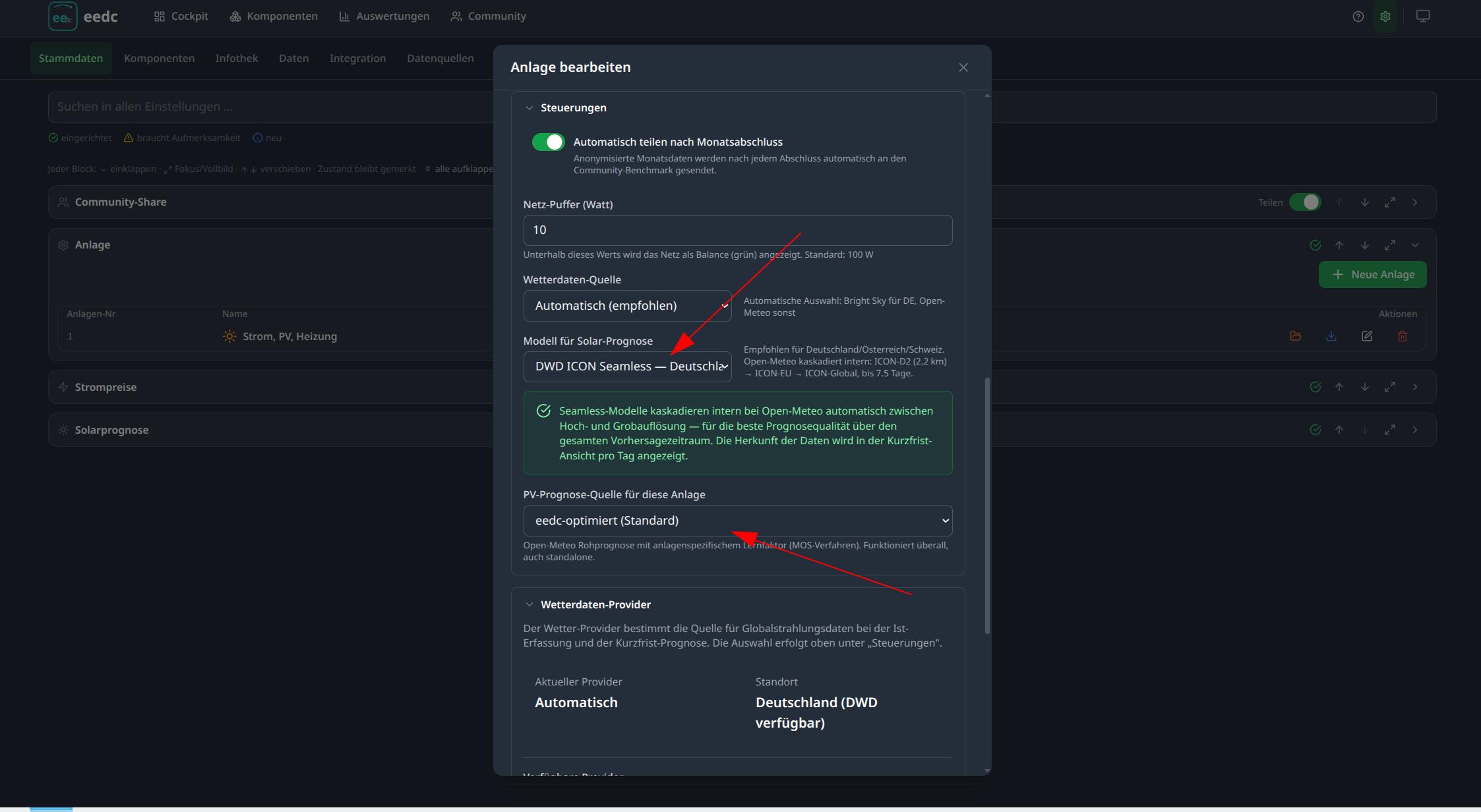Open Auswertungen in the top navigation
The width and height of the screenshot is (1481, 812).
[384, 16]
